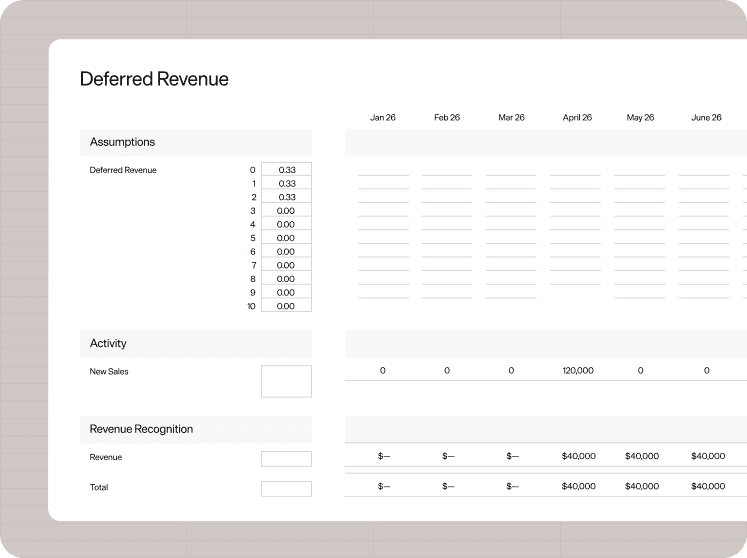Image resolution: width=747 pixels, height=558 pixels.
Task: Select the Deferred Revenue row 6 value cell
Action: click(x=286, y=251)
